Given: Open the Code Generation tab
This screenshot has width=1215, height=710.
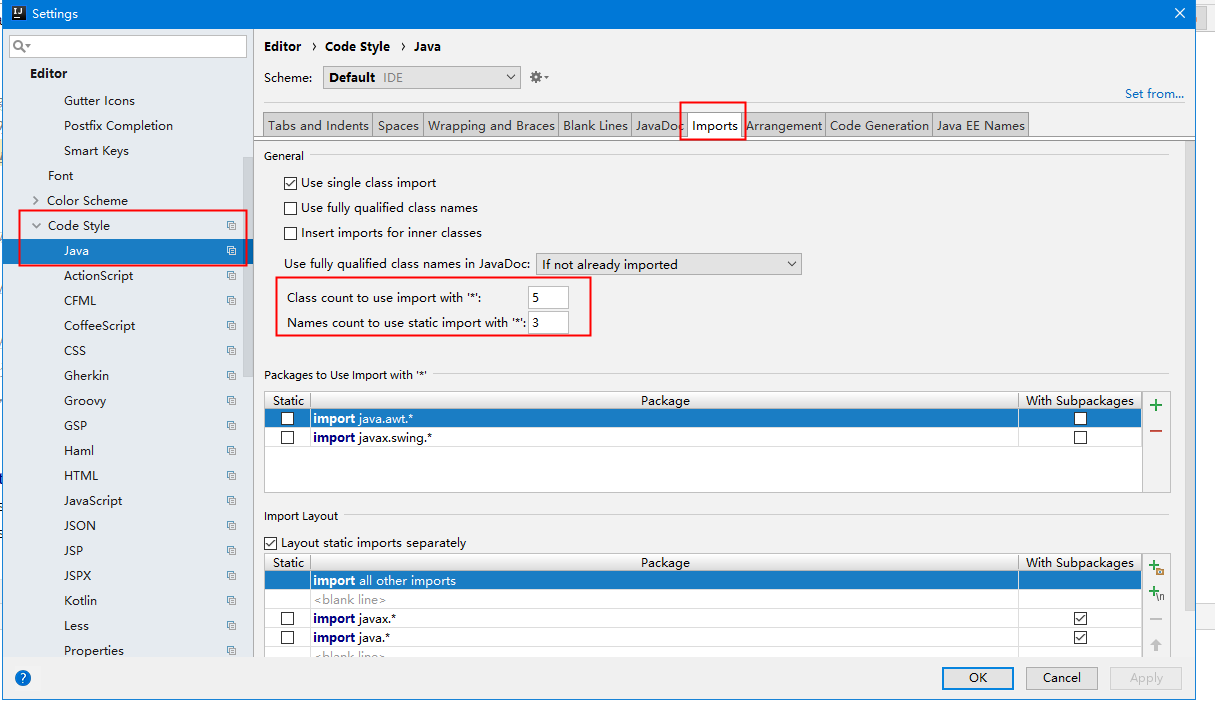Looking at the screenshot, I should coord(879,125).
